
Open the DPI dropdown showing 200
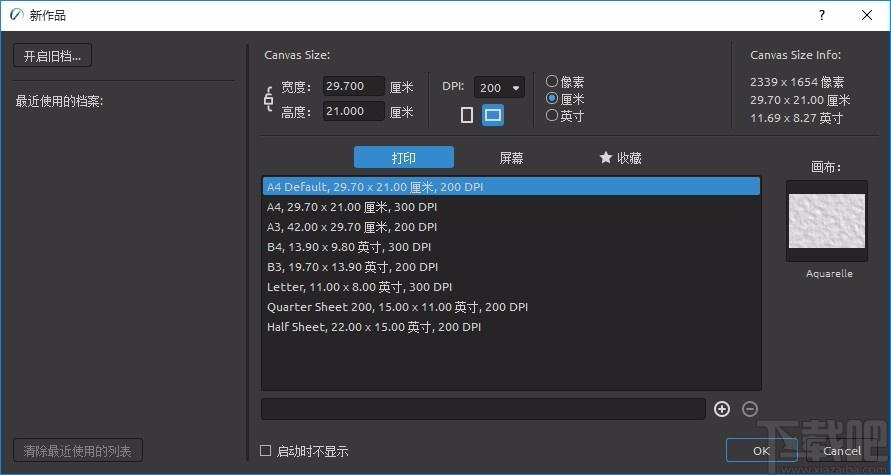coord(499,88)
